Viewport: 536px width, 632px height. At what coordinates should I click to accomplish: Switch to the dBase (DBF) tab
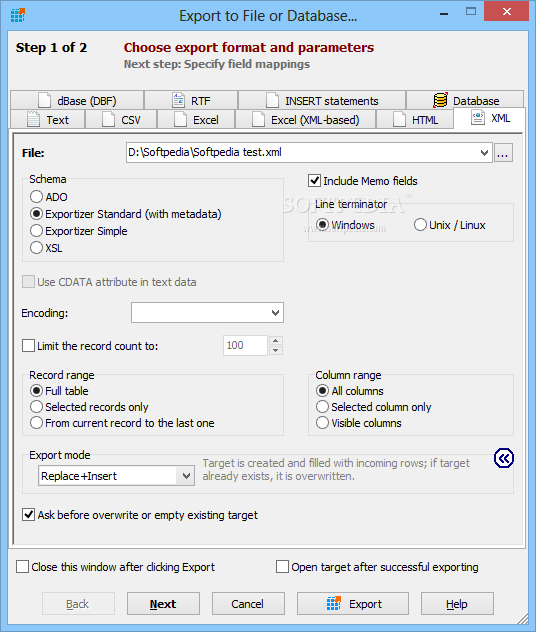[x=77, y=100]
